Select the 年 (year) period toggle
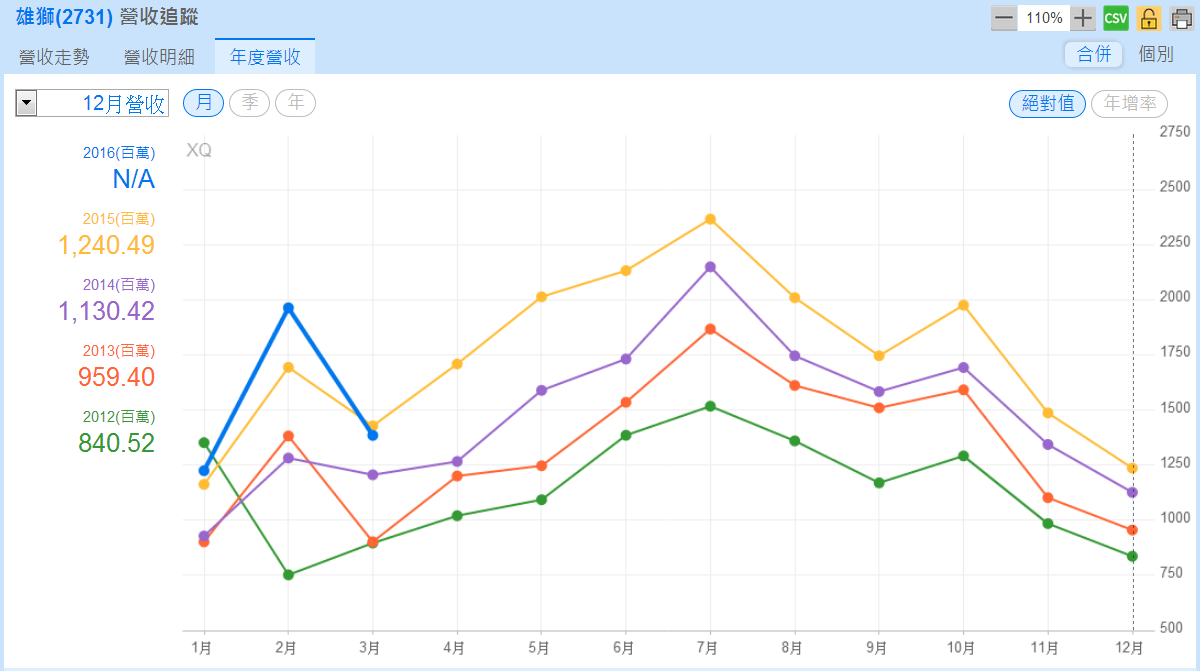The image size is (1200, 671). point(295,102)
